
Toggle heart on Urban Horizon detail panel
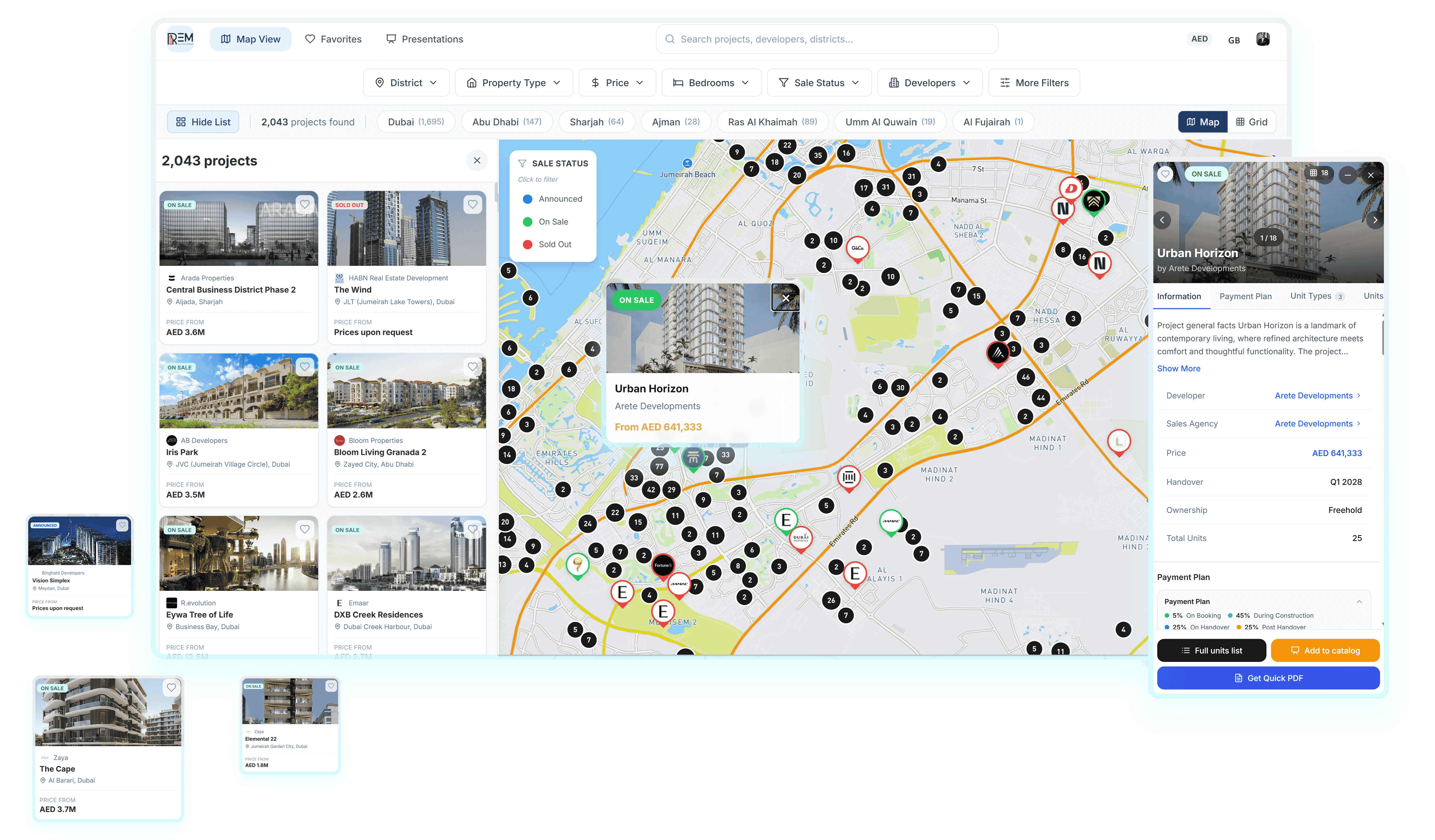coord(1165,174)
